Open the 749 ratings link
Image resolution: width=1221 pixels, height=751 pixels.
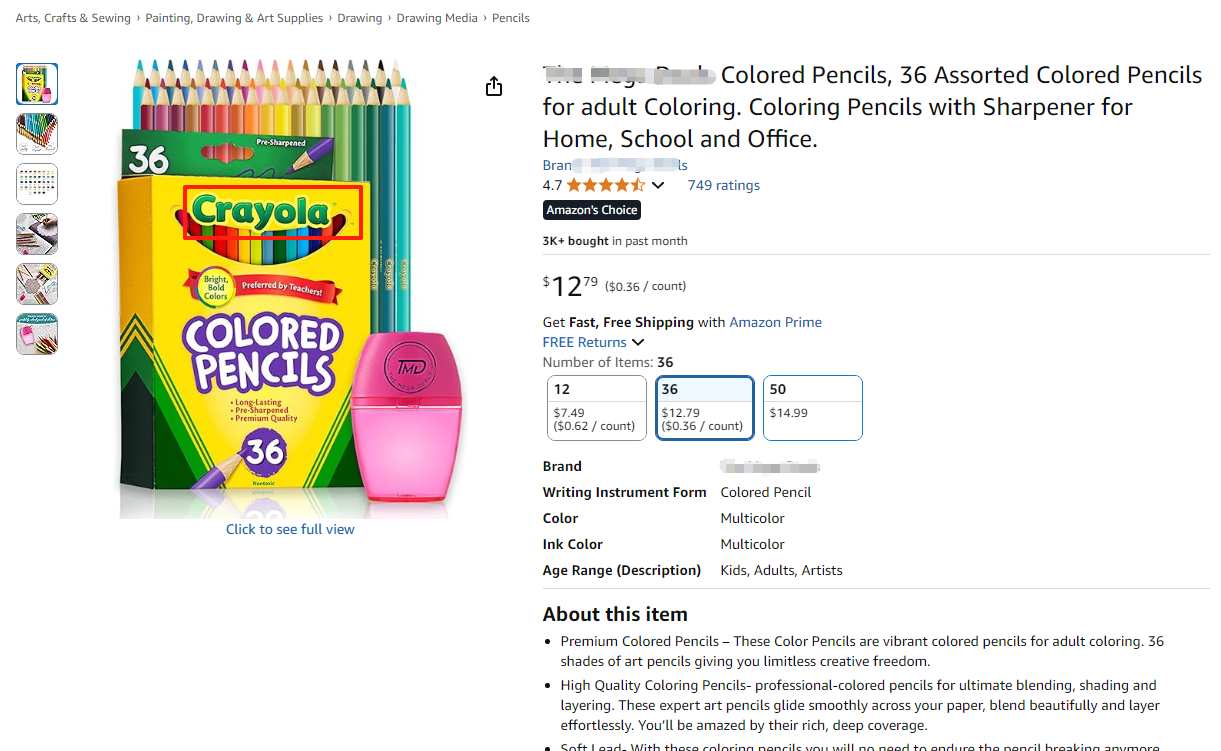[x=723, y=185]
